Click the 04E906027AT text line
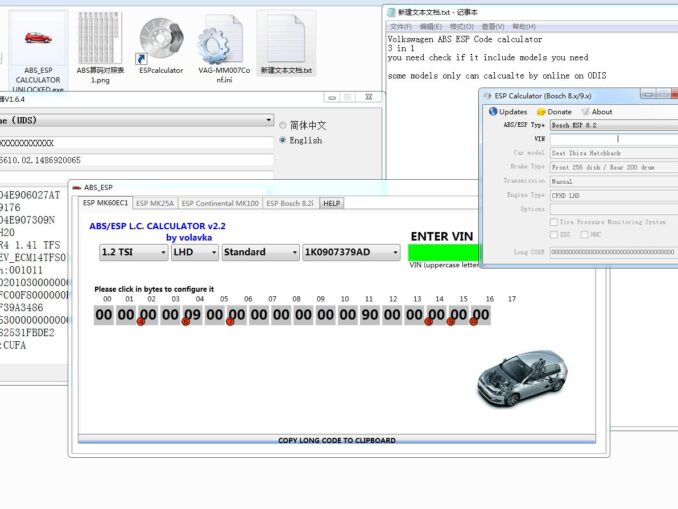678x509 pixels. (x=30, y=195)
